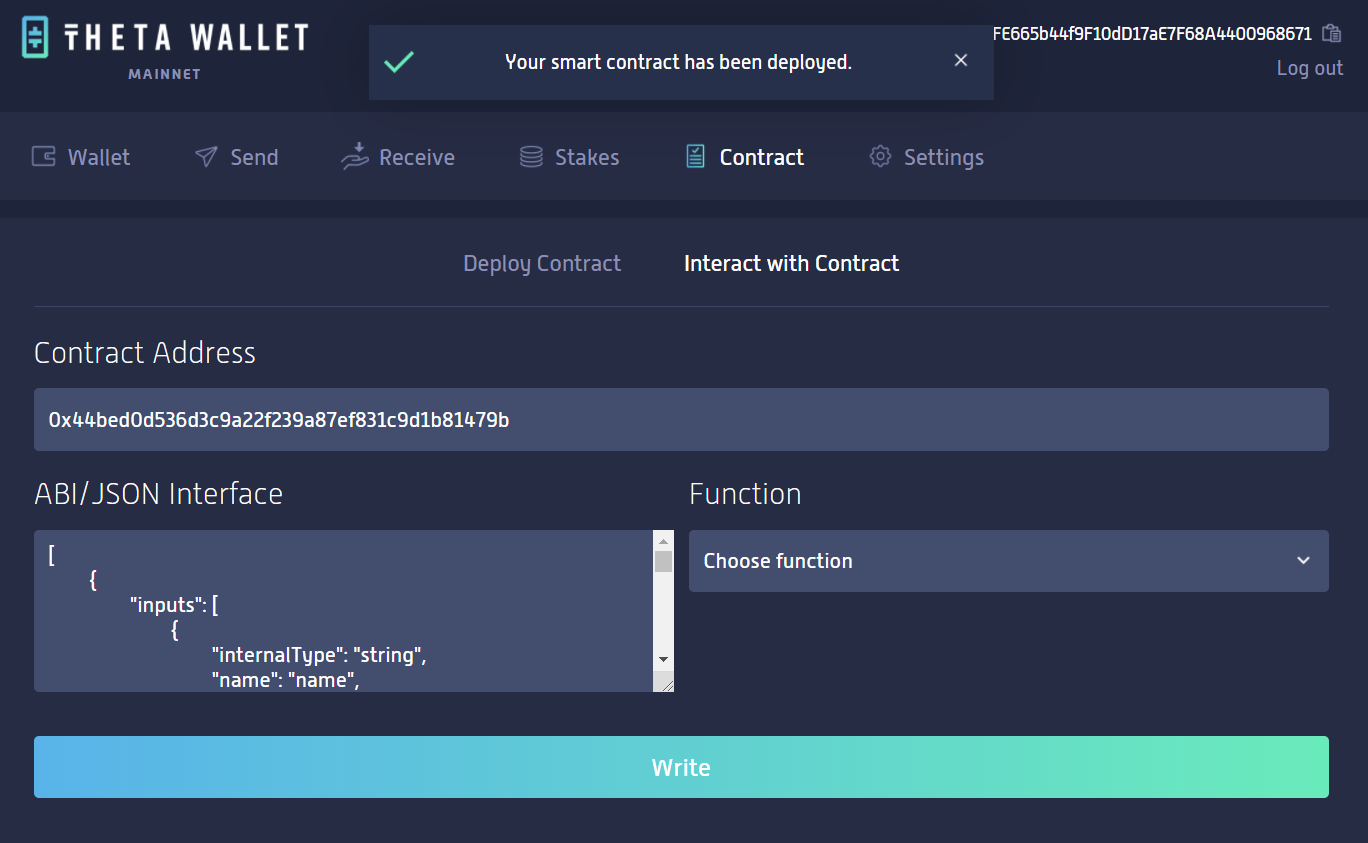Viewport: 1368px width, 843px height.
Task: Click the Contract Address heading
Action: tap(145, 353)
